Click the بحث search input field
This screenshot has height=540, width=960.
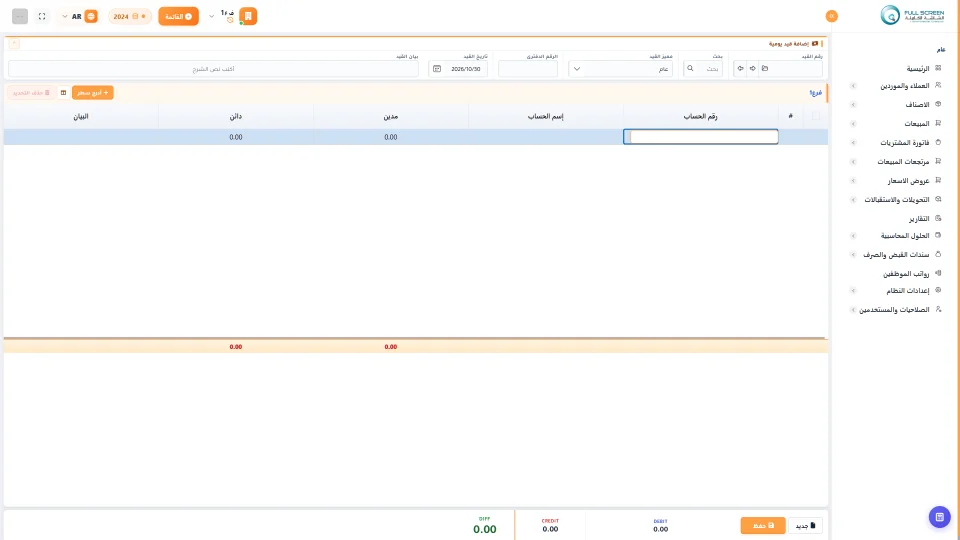(710, 69)
